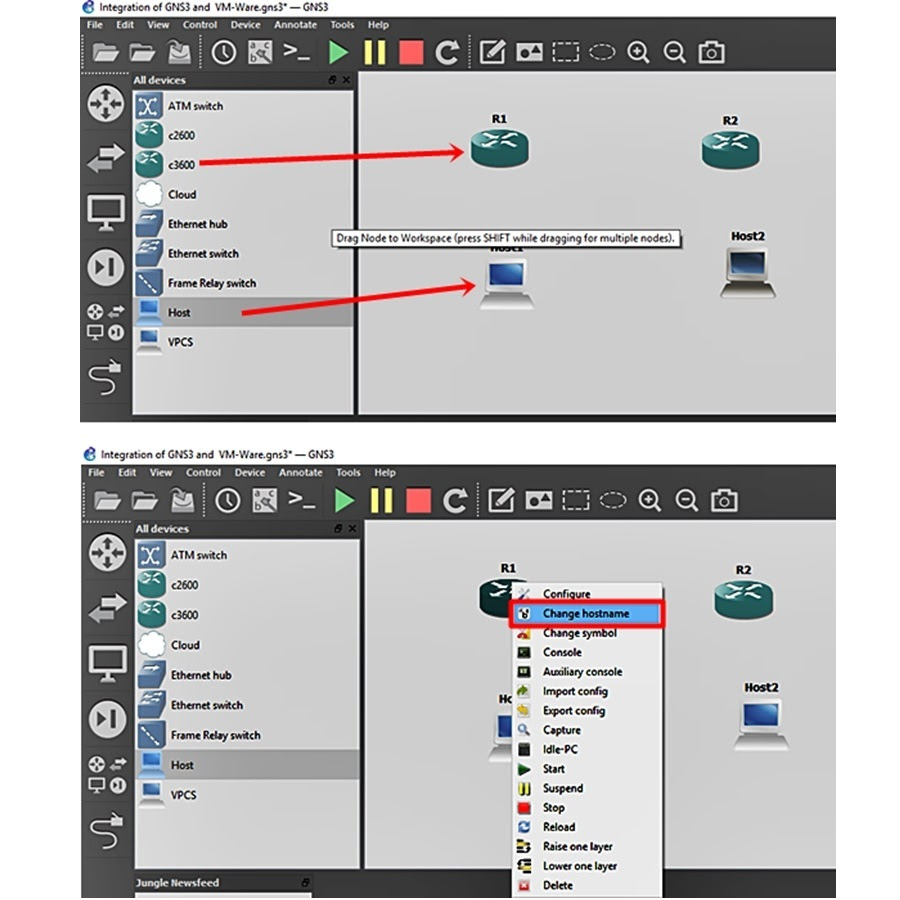Choose Delete from R1 context menu
The width and height of the screenshot is (900, 900).
pos(587,885)
